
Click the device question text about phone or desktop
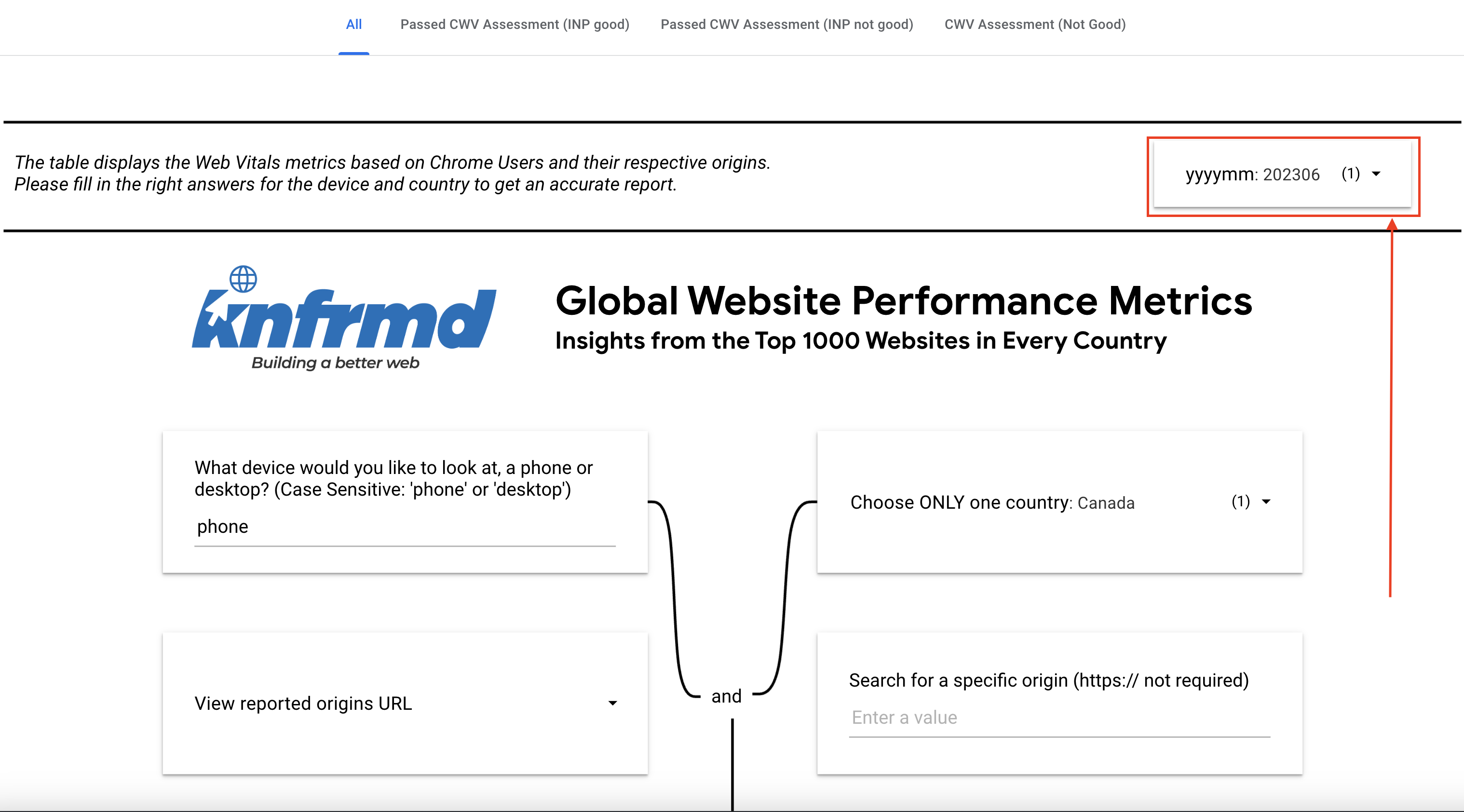[394, 478]
